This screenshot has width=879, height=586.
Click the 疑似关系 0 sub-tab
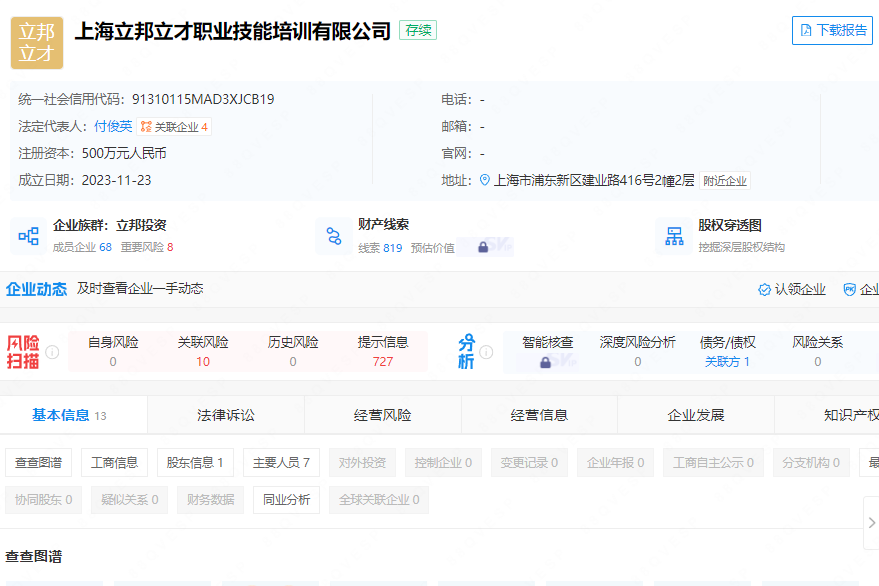(130, 500)
